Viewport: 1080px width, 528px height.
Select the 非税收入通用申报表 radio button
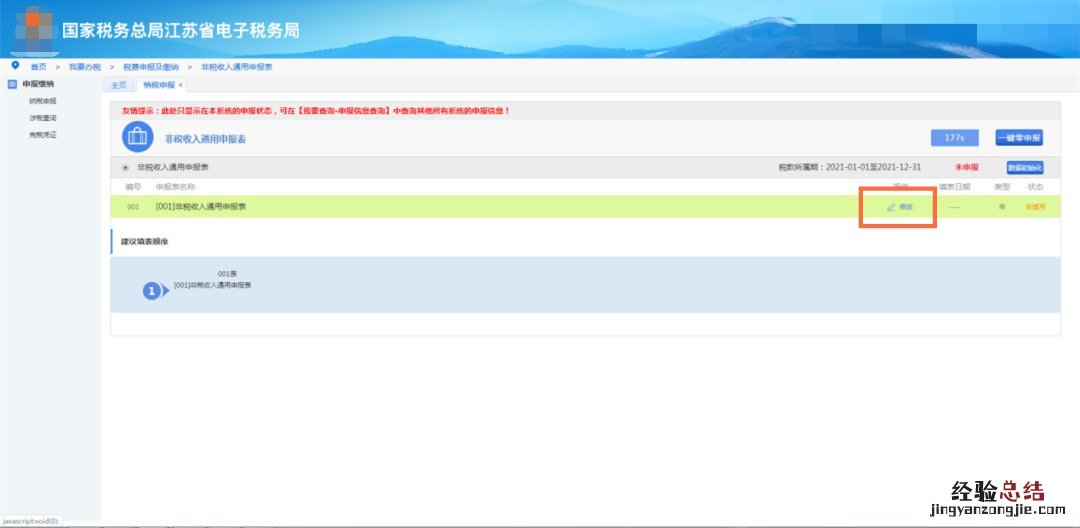125,168
